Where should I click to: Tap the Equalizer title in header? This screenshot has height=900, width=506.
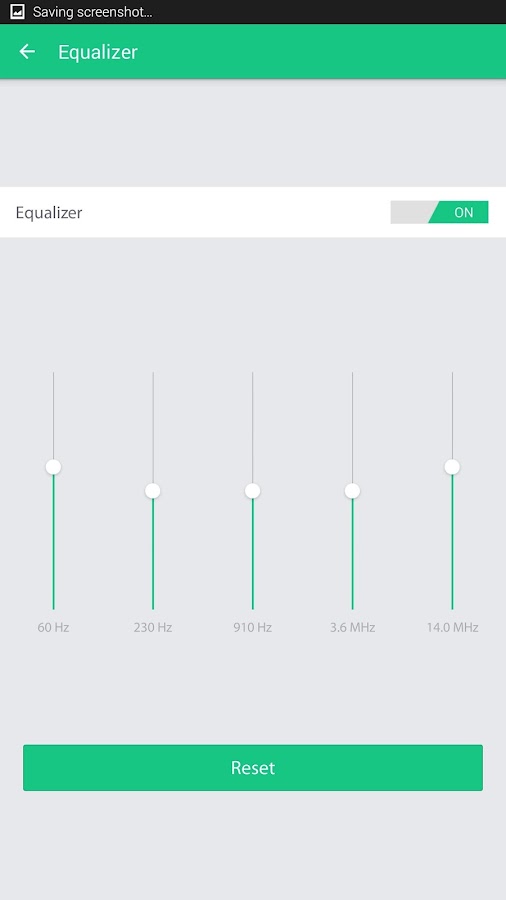98,52
